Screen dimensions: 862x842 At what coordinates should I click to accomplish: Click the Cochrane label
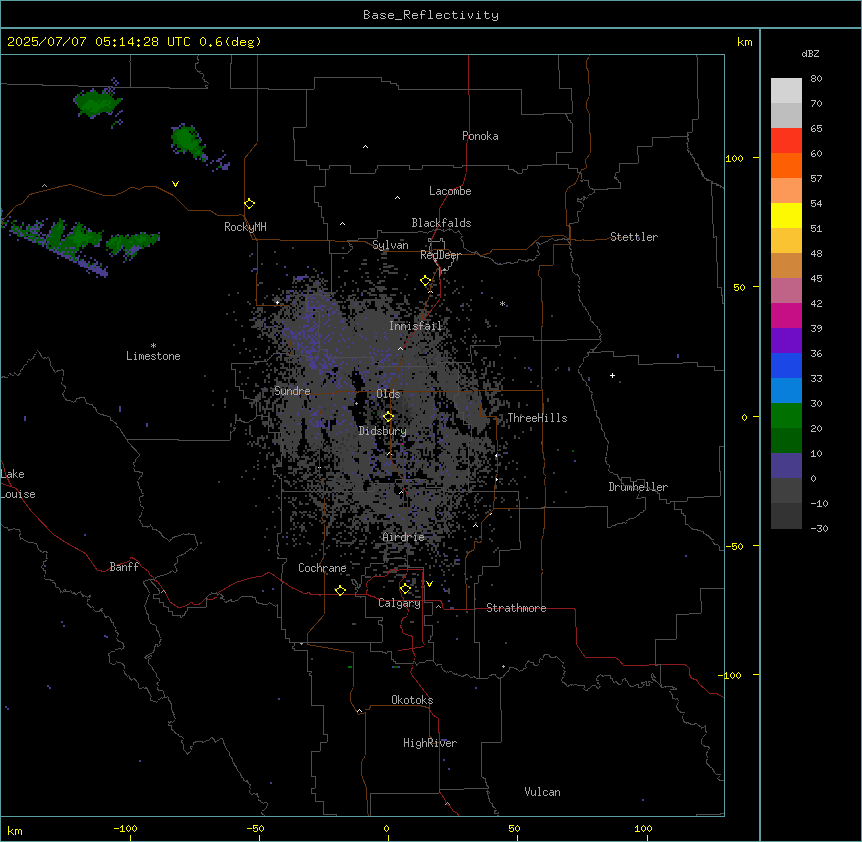(x=322, y=568)
